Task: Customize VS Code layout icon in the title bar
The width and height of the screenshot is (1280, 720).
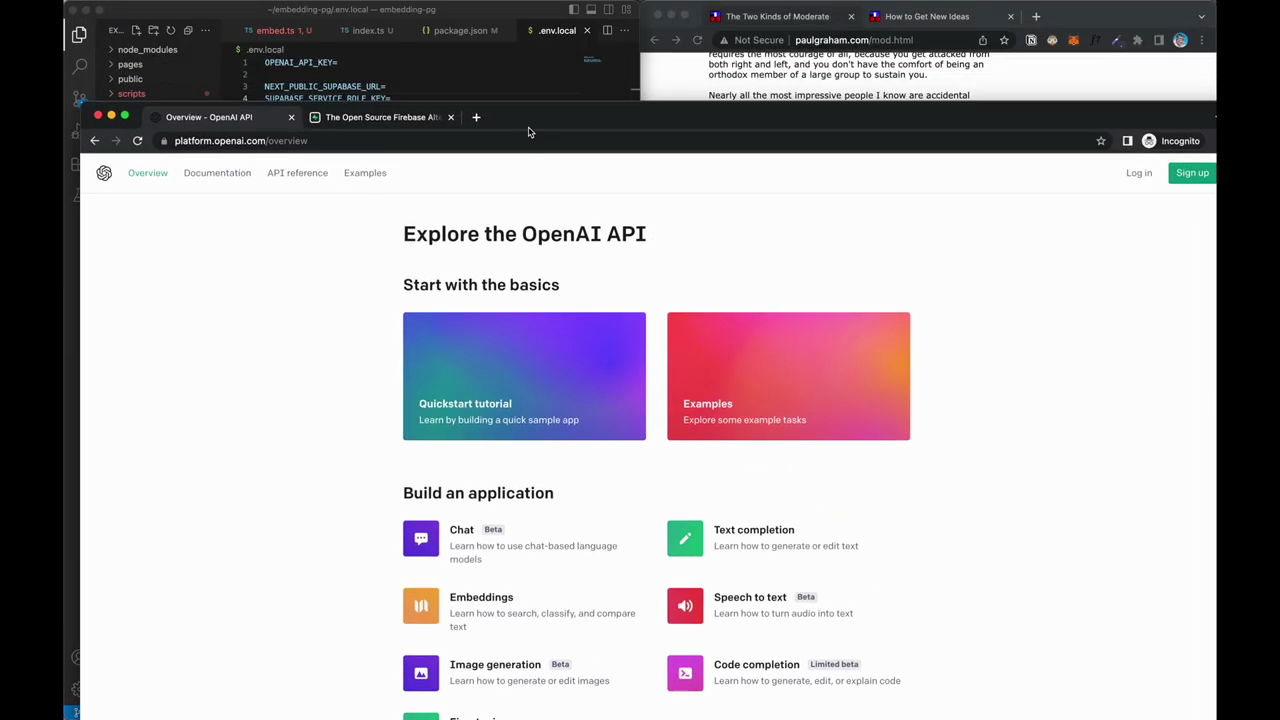Action: coord(626,10)
